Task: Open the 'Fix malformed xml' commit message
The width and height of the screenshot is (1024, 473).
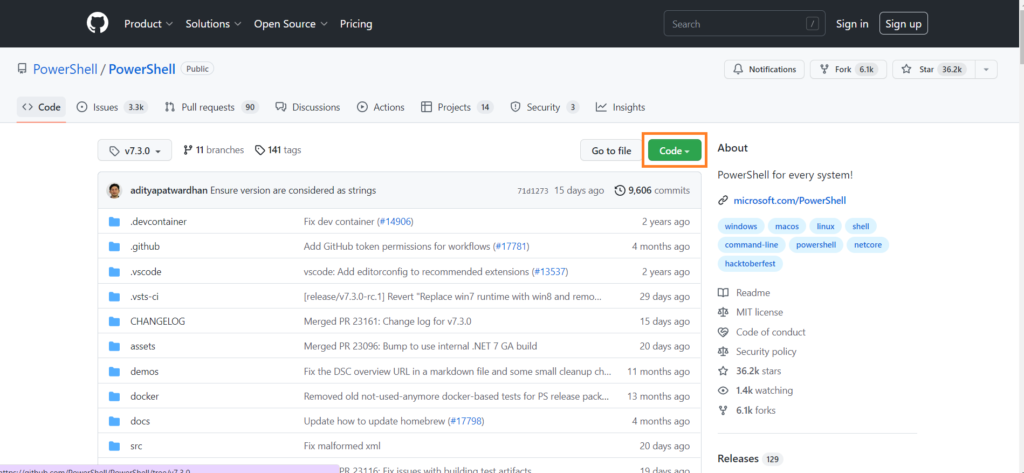Action: (x=342, y=446)
